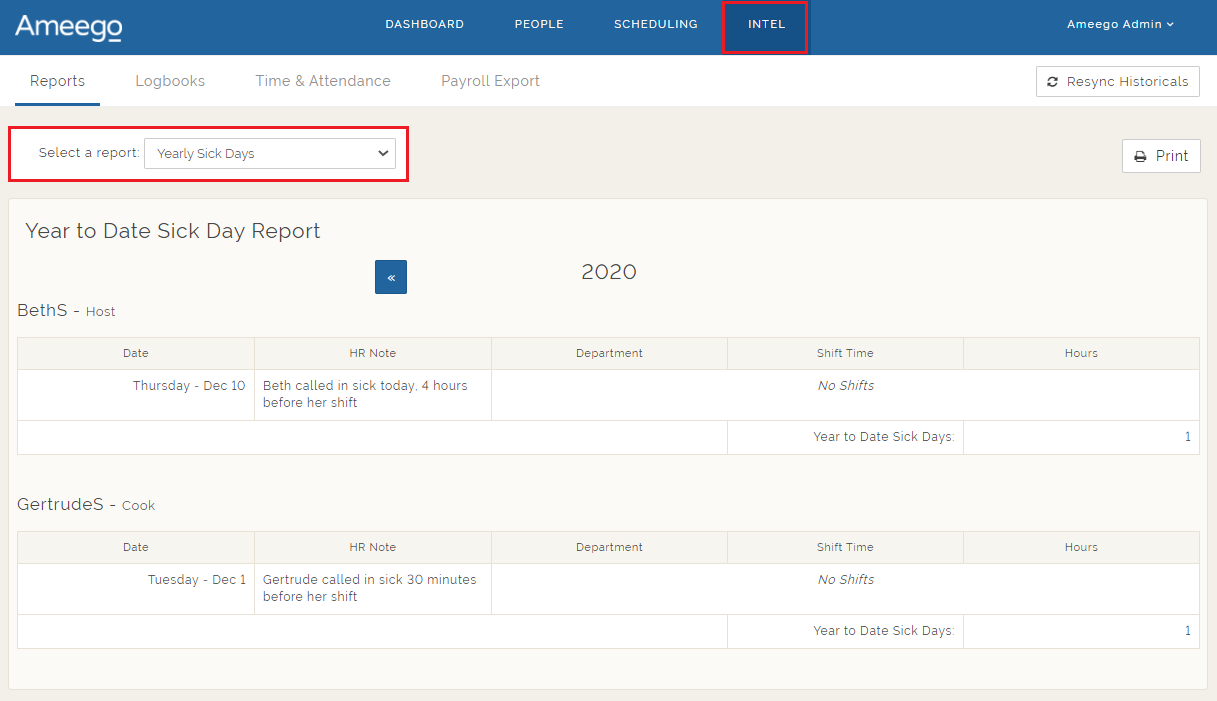
Task: Click BethS year to date sick days count
Action: (1187, 437)
